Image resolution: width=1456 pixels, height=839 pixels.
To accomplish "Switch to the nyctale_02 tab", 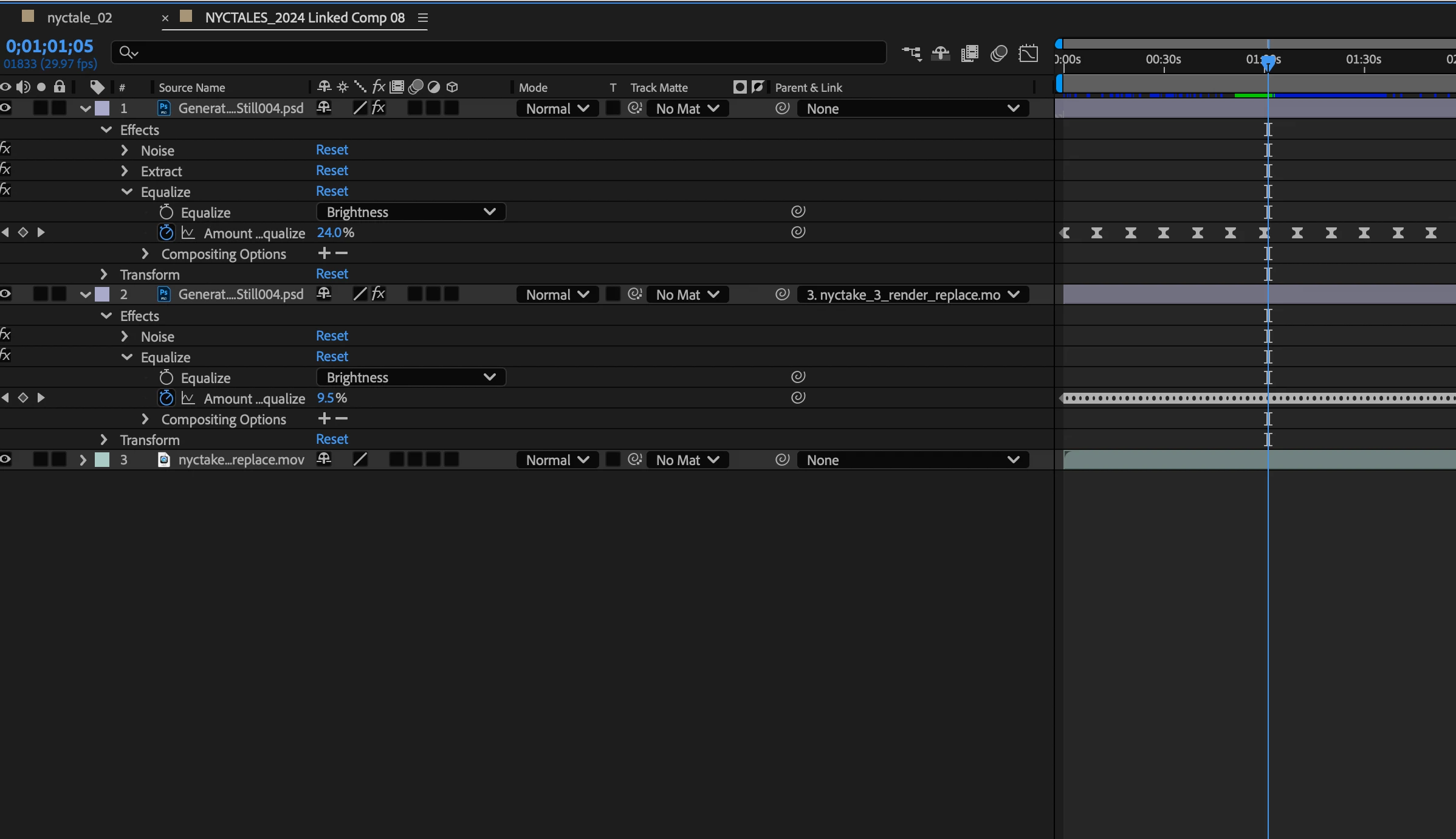I will pyautogui.click(x=79, y=18).
